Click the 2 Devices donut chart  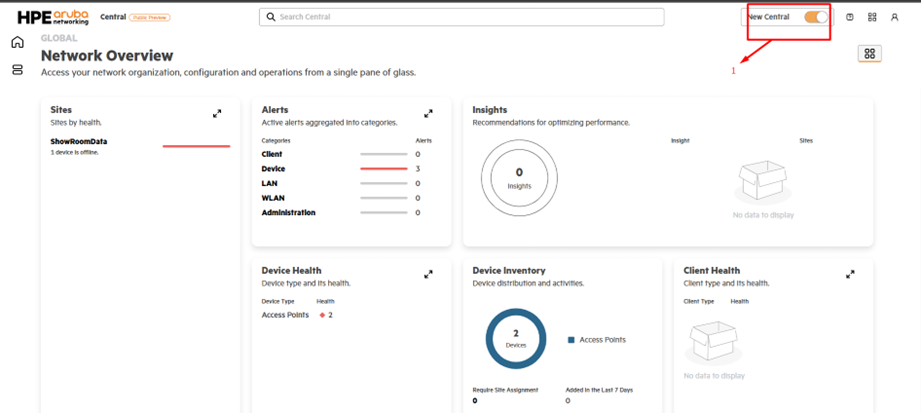[x=516, y=339]
